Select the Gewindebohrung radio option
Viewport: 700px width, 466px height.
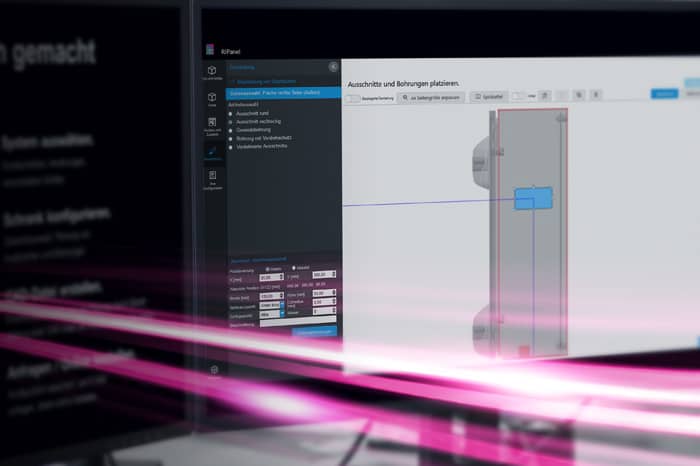tap(231, 131)
